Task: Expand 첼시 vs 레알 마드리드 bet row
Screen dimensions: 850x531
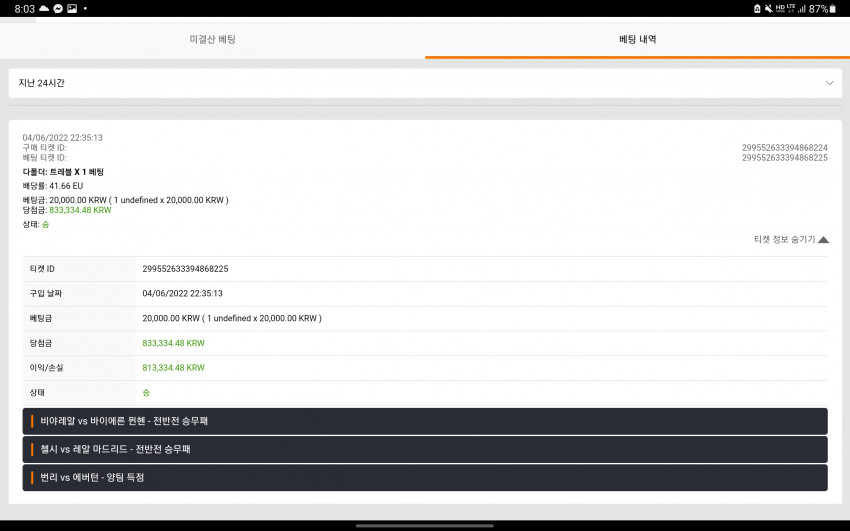Action: (425, 449)
